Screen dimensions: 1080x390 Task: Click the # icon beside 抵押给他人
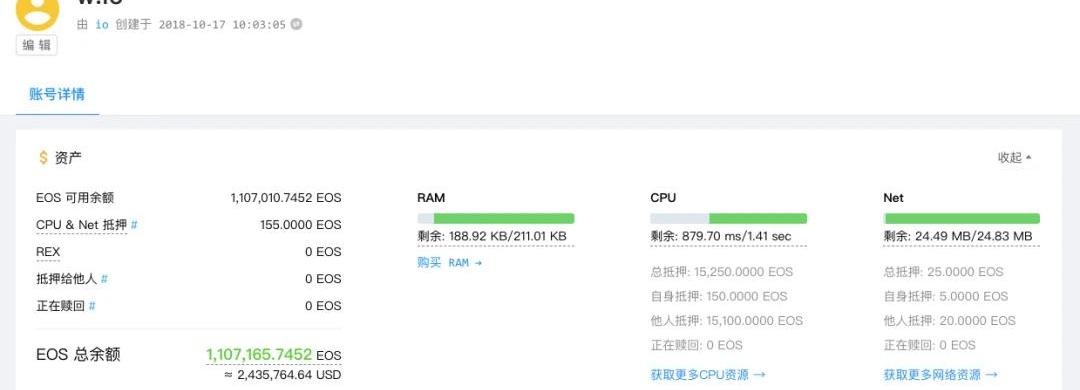[104, 279]
